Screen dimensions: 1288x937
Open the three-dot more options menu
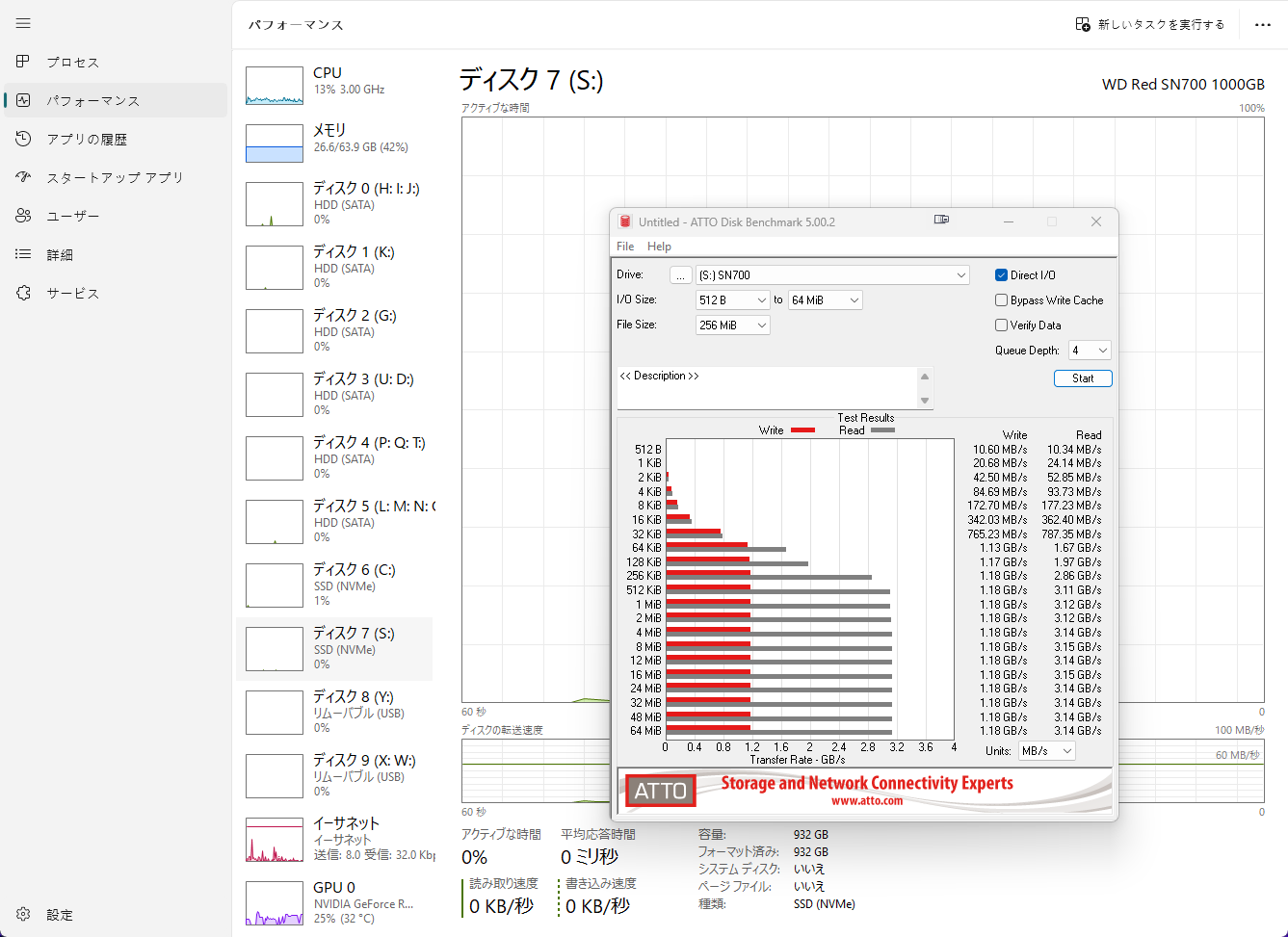1263,24
